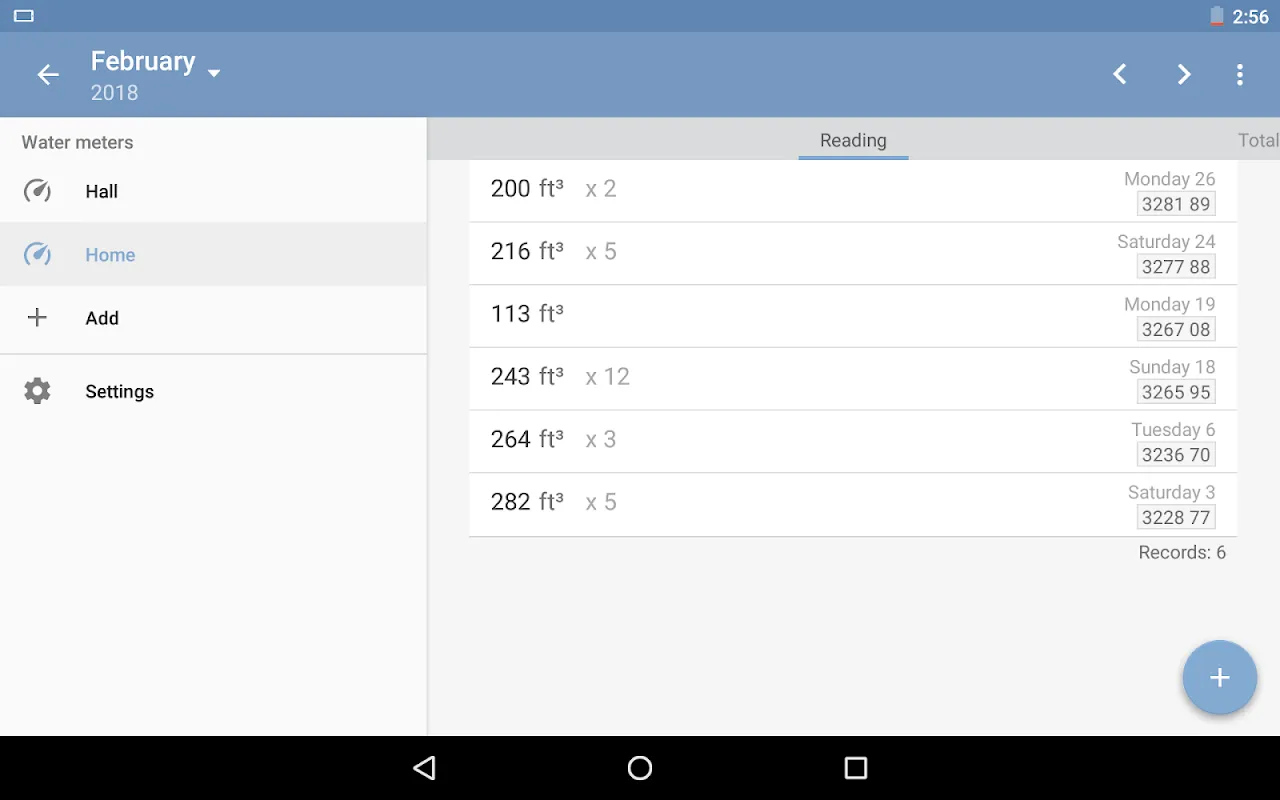Click meter value 3277 88
1280x800 pixels.
pos(1176,267)
